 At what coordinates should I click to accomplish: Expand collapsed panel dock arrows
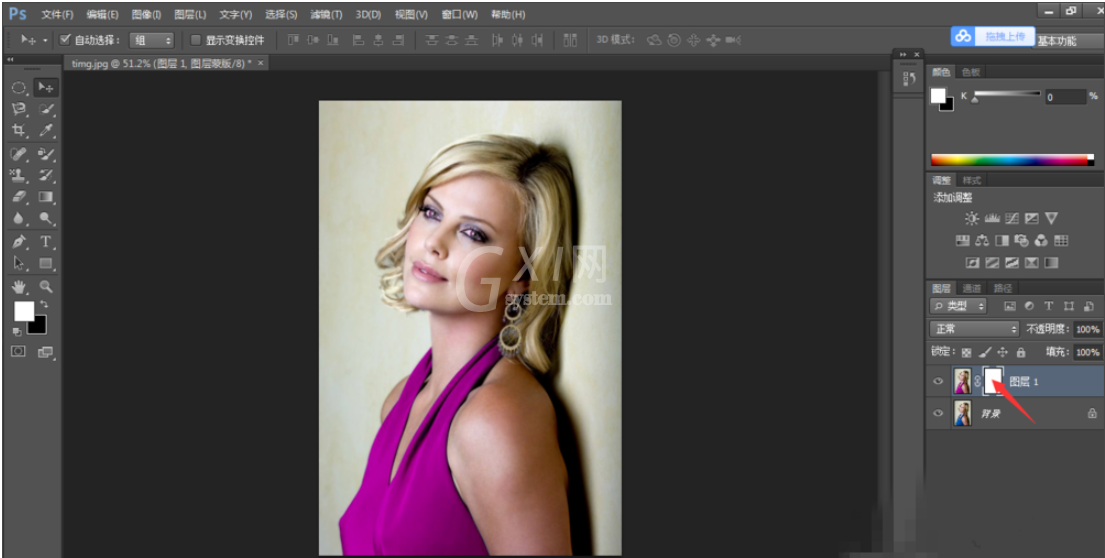(902, 54)
